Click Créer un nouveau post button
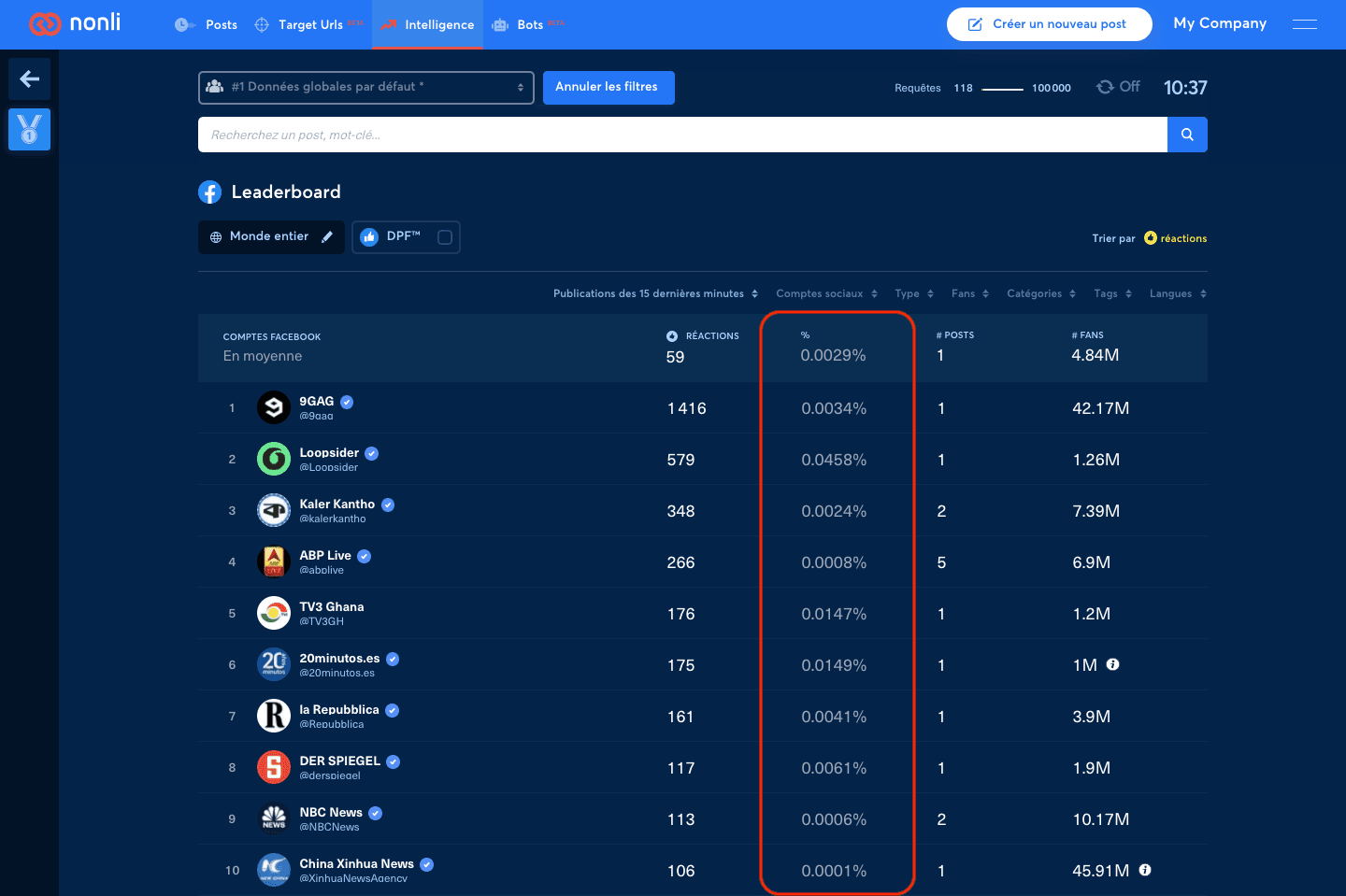The image size is (1346, 896). click(x=1050, y=24)
